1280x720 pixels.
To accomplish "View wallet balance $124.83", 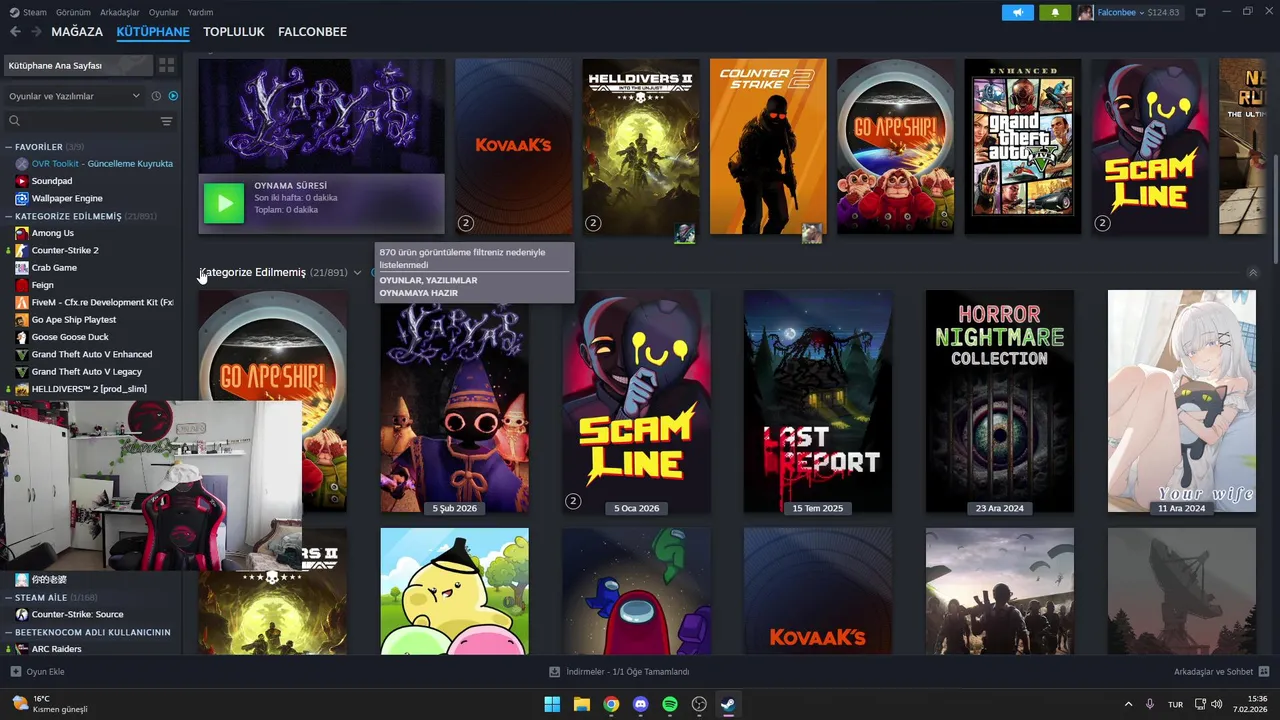I will click(x=1163, y=13).
